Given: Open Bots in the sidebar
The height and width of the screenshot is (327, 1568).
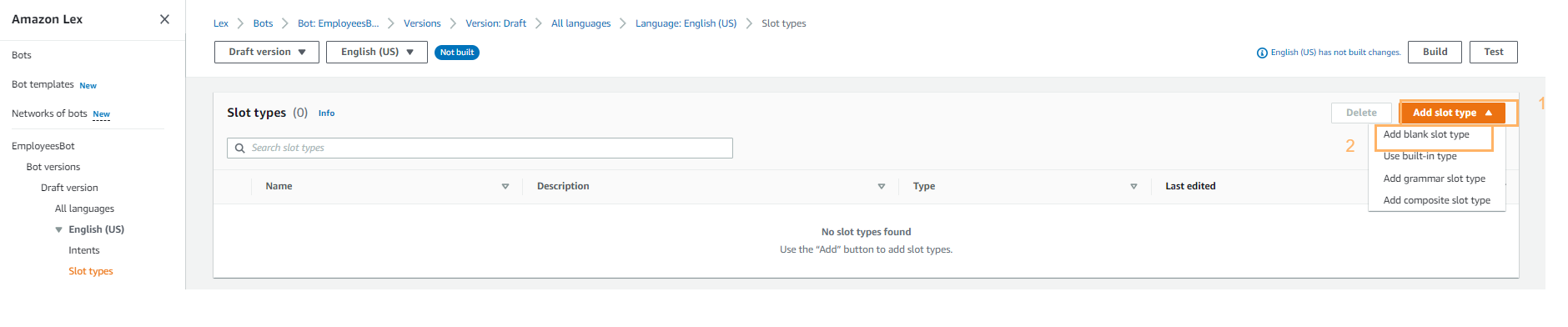Looking at the screenshot, I should pos(22,55).
